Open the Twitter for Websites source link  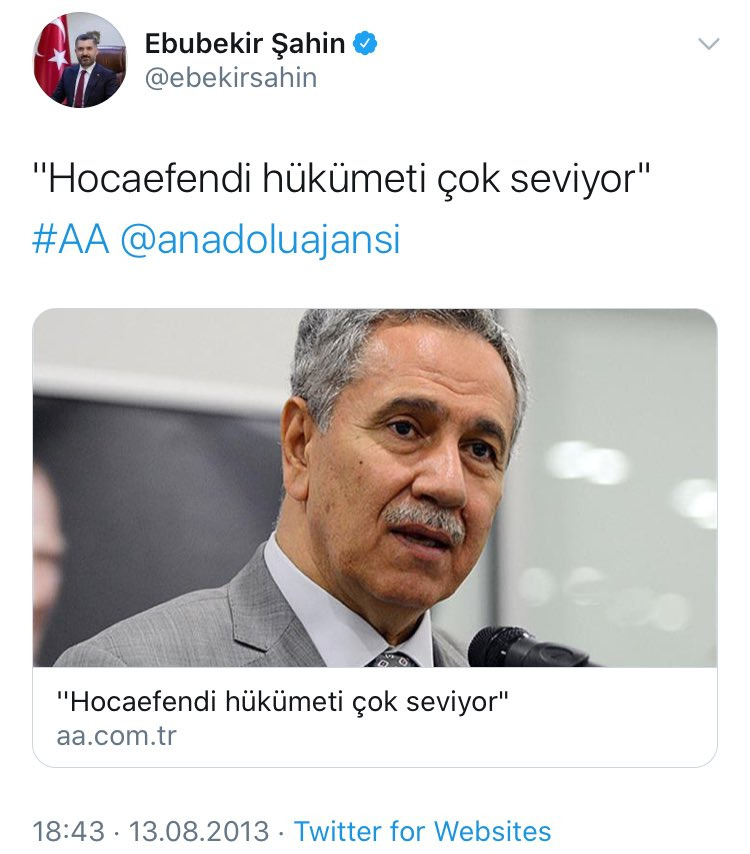click(423, 831)
